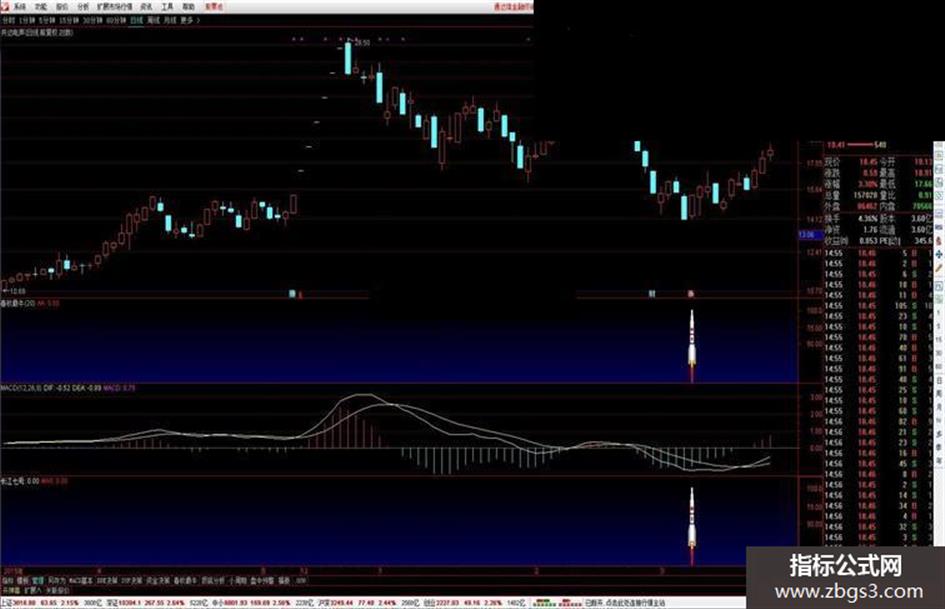Open the 帮助 menu
The width and height of the screenshot is (945, 609).
click(188, 7)
